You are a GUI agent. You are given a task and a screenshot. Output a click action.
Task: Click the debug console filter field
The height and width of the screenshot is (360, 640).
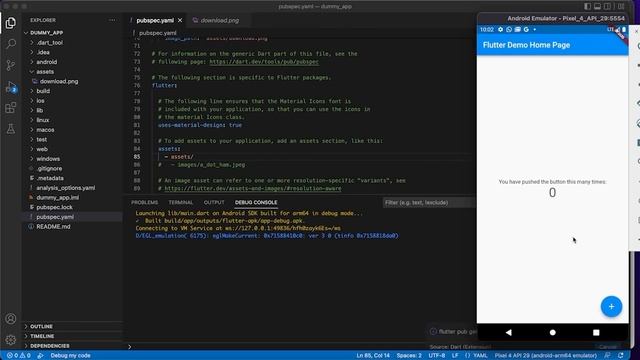coord(429,202)
